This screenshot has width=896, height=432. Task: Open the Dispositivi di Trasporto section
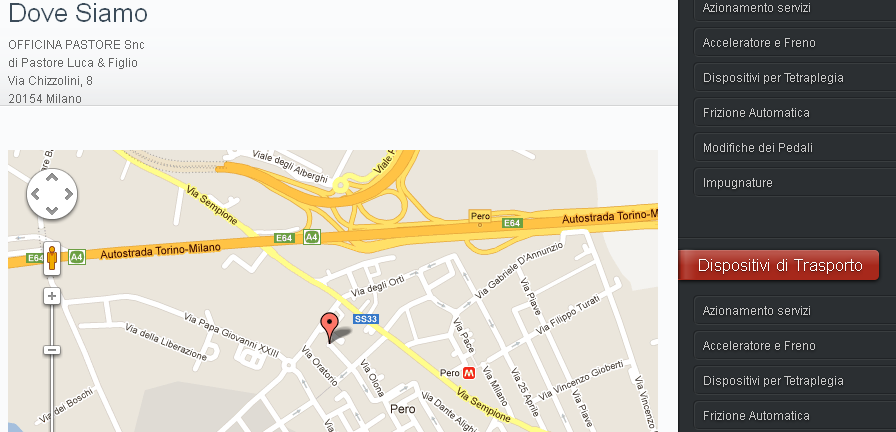pos(779,265)
